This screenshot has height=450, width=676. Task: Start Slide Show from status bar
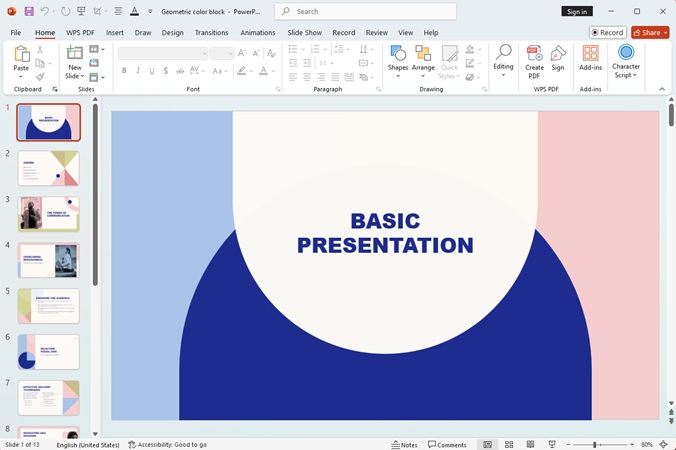tap(552, 444)
